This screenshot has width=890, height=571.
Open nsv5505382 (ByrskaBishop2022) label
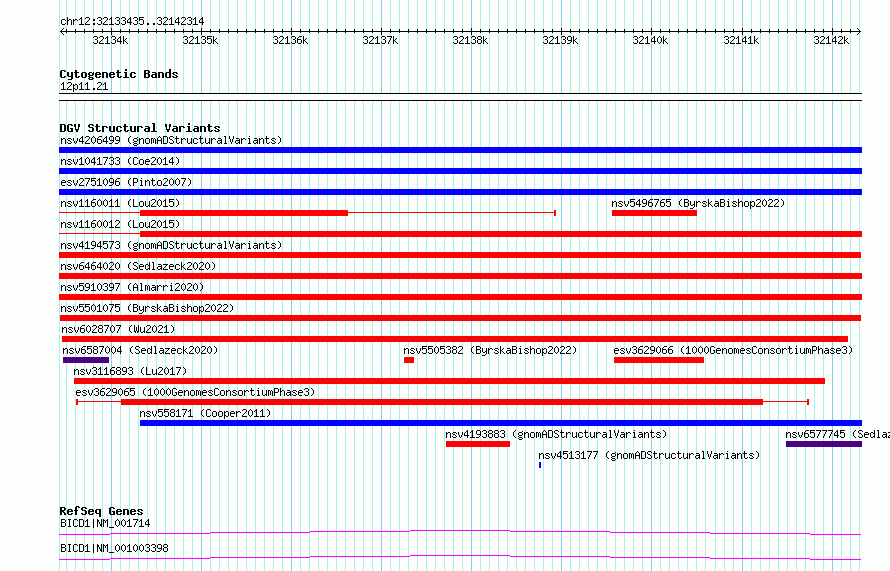(490, 350)
